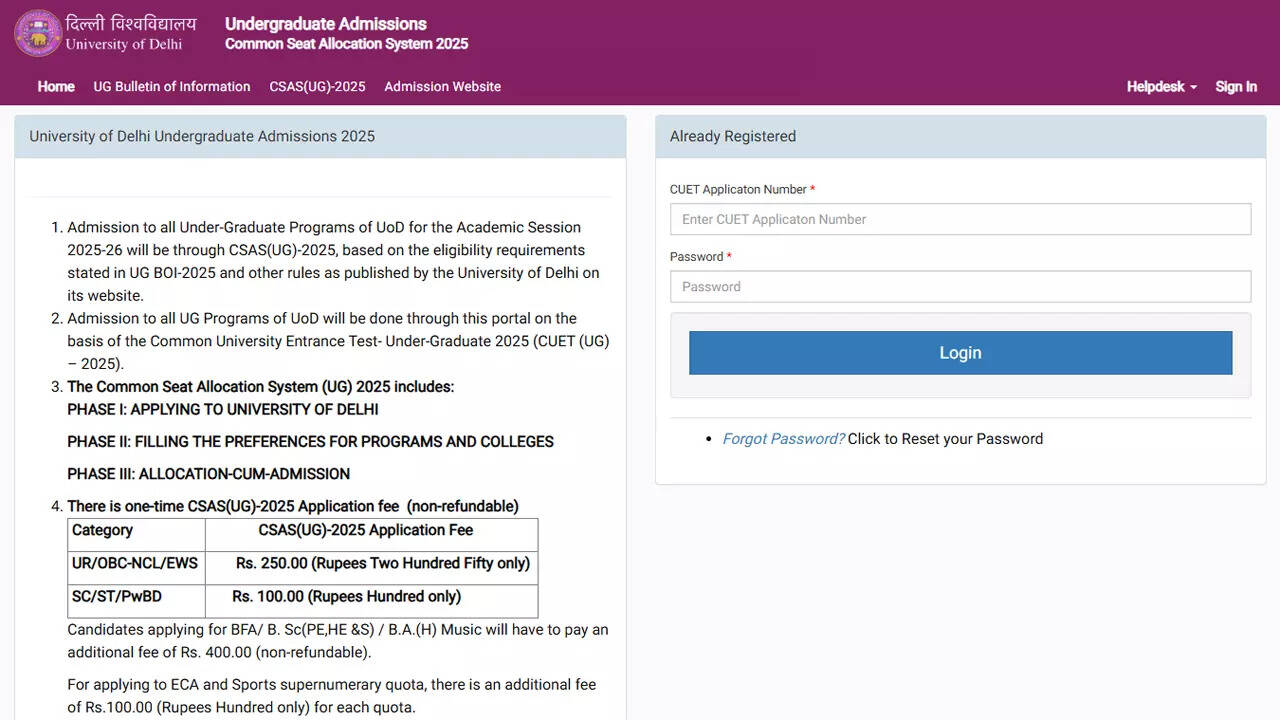The image size is (1280, 720).
Task: Click University of Delhi Undergraduate Admissions 2025 heading
Action: pyautogui.click(x=202, y=136)
